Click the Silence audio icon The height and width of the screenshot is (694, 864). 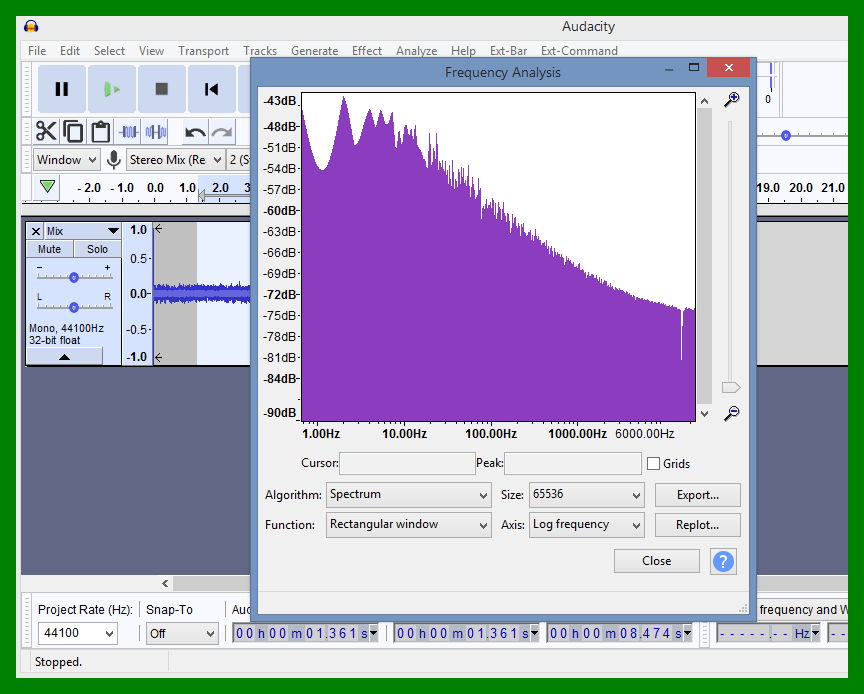coord(155,132)
